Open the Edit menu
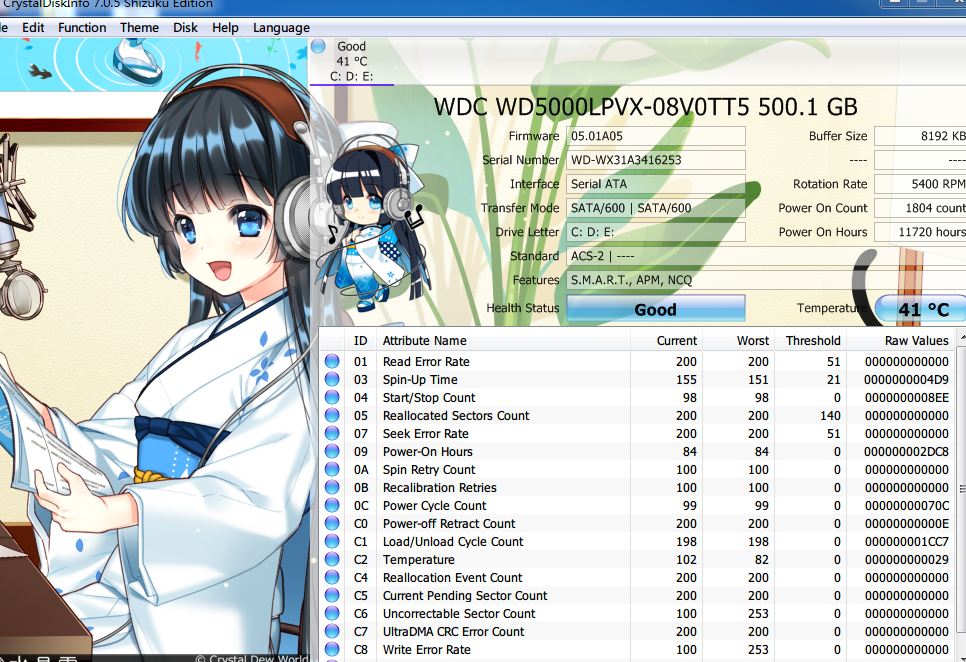Image resolution: width=966 pixels, height=662 pixels. click(x=33, y=28)
